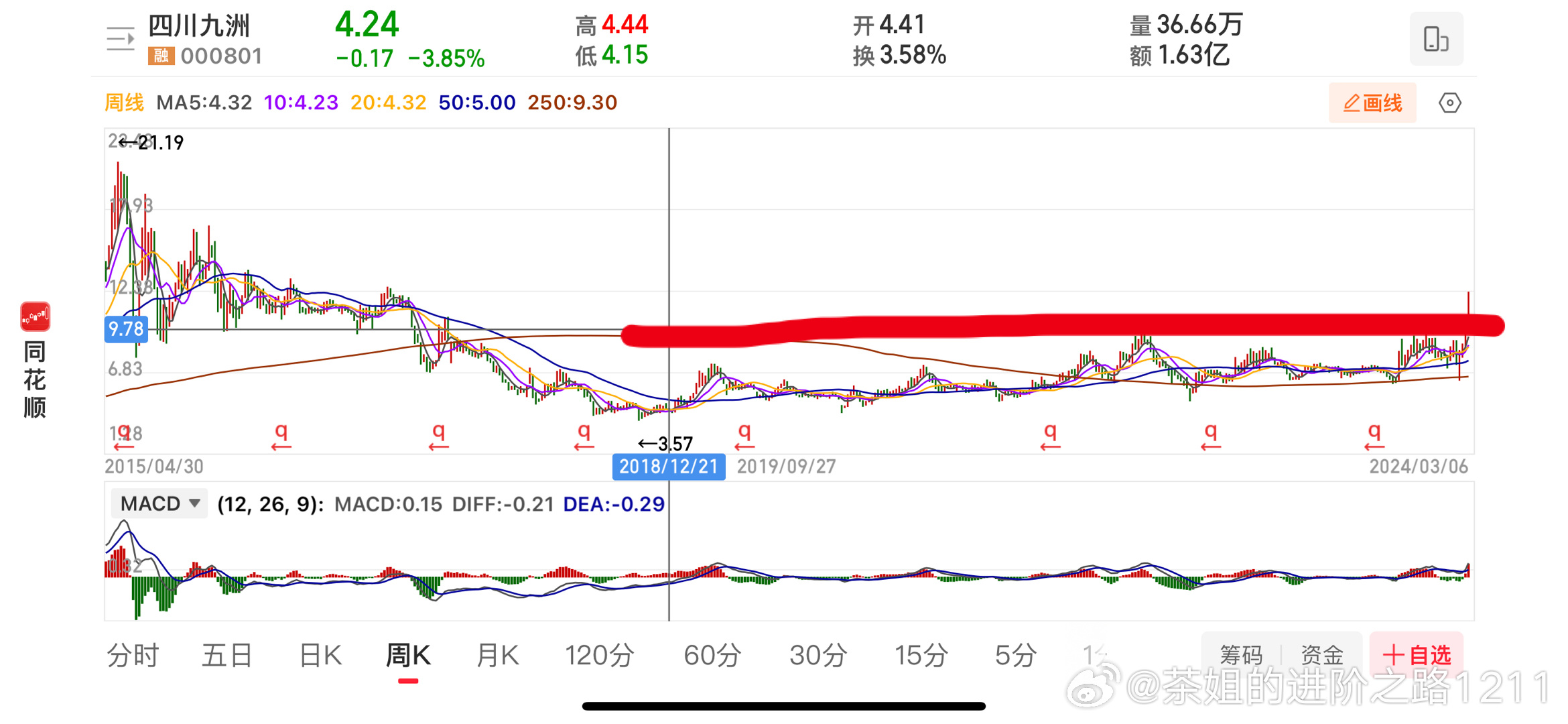Image resolution: width=1568 pixels, height=724 pixels.
Task: Tap the ←21.19 high price annotation
Action: 151,143
